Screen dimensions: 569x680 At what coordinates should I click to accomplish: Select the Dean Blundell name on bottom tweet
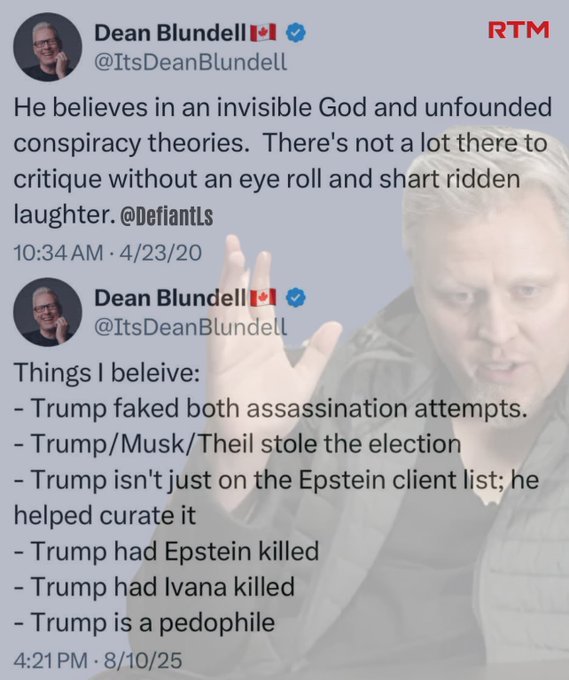click(x=170, y=298)
